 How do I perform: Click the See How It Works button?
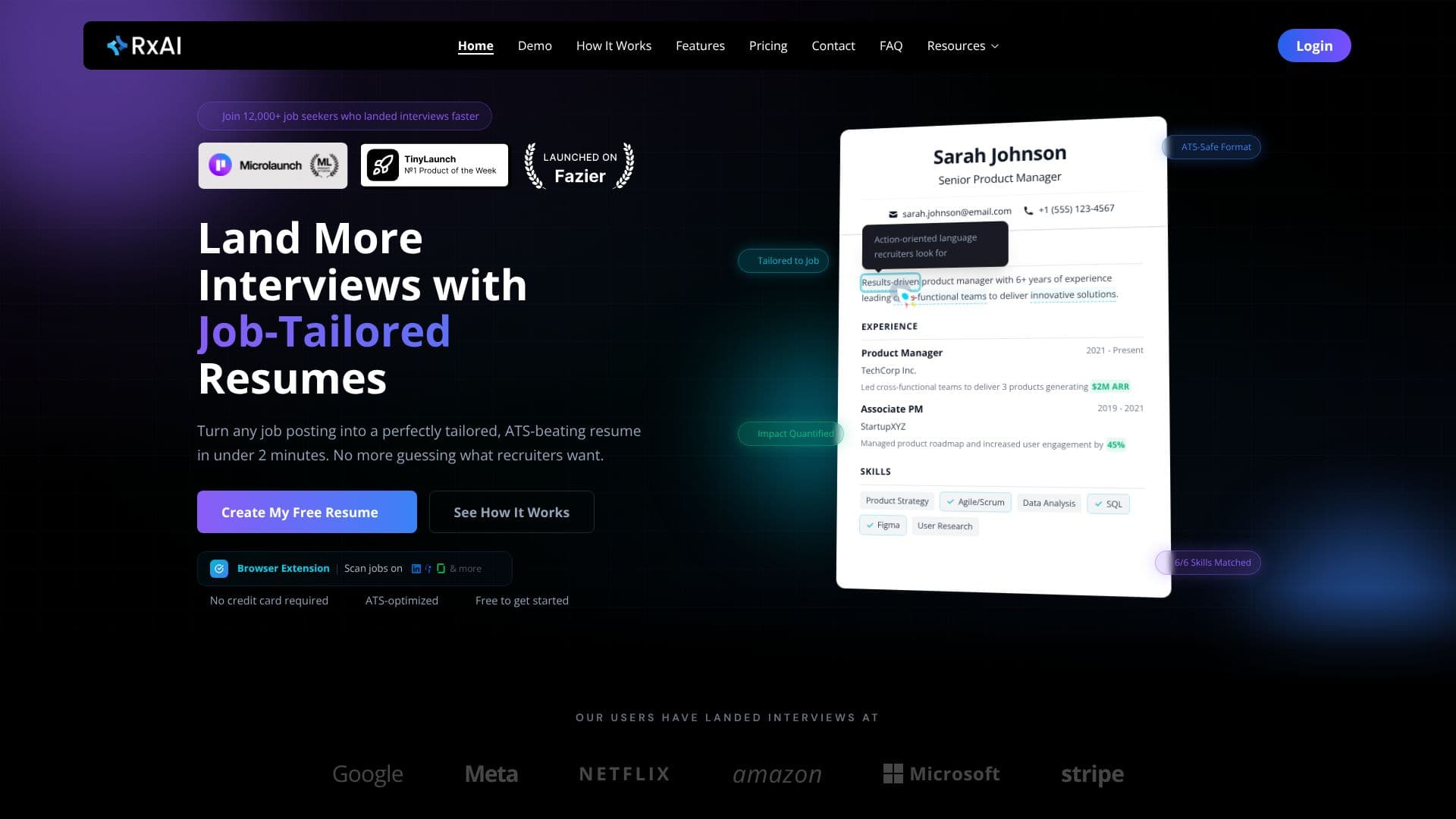click(x=511, y=512)
